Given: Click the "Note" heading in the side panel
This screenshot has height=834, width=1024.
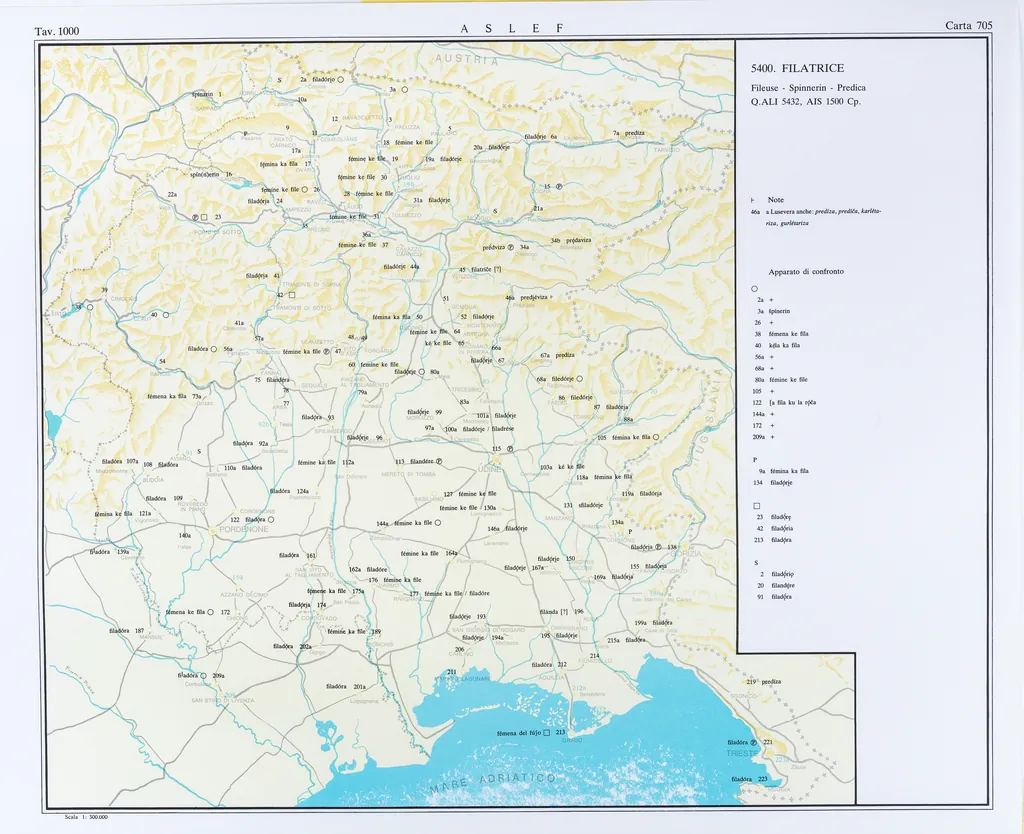Looking at the screenshot, I should coord(775,200).
